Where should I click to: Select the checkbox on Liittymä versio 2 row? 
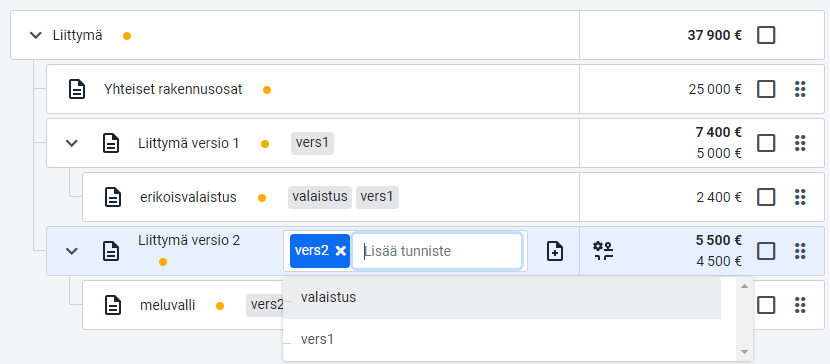[x=766, y=251]
